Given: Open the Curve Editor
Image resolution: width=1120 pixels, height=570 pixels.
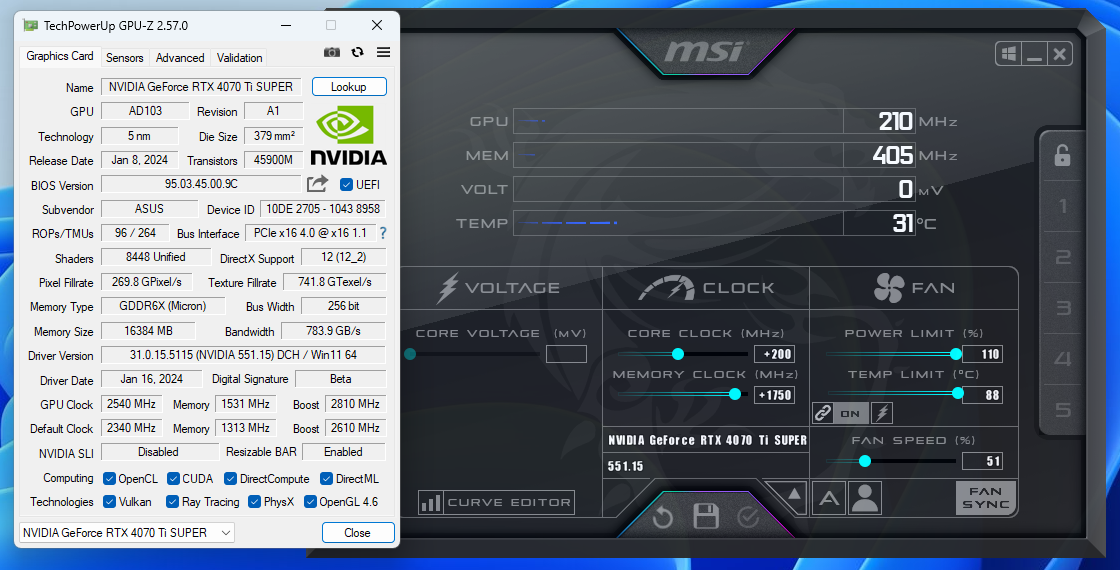Looking at the screenshot, I should [x=496, y=502].
